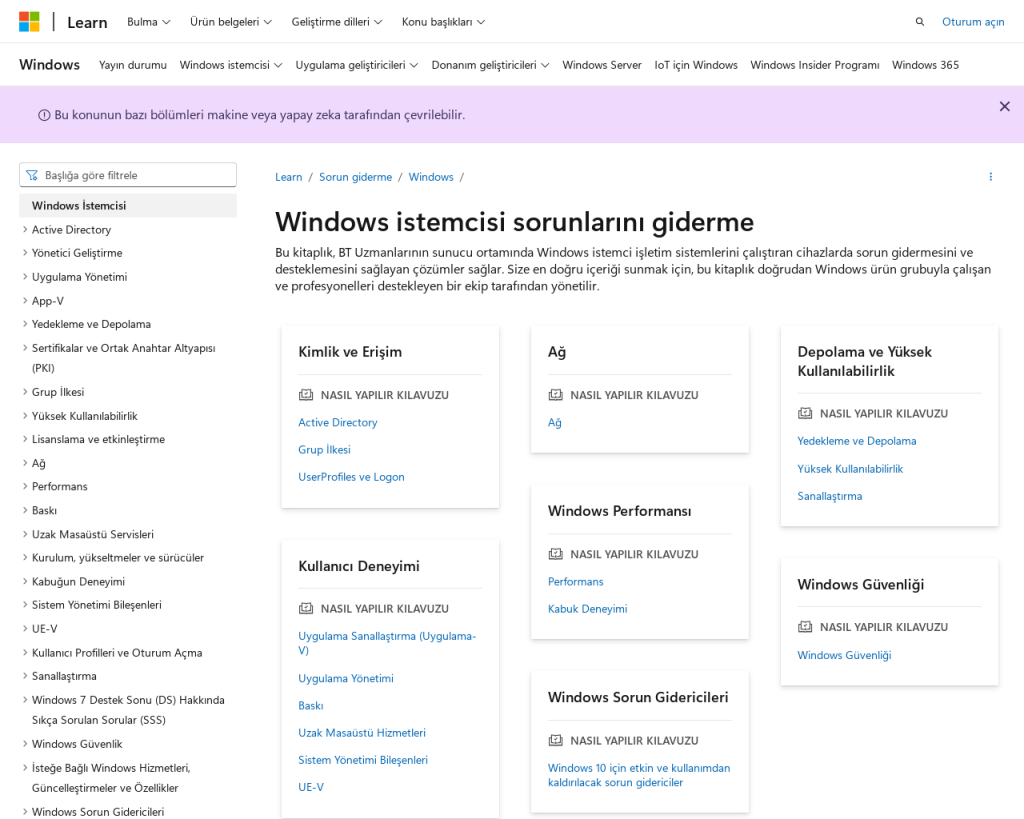Expand Uzak Masaüstü Servisleri sidebar node
This screenshot has width=1024, height=819.
(x=25, y=534)
